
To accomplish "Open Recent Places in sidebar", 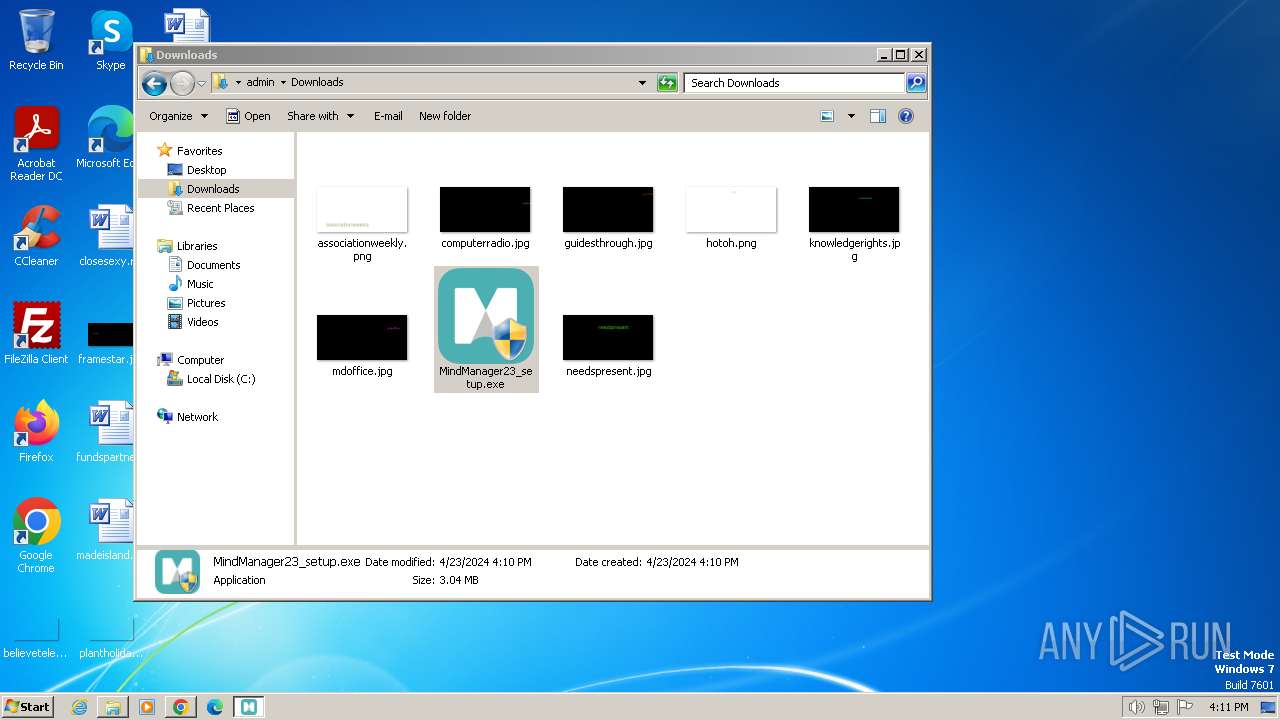I will click(x=220, y=208).
